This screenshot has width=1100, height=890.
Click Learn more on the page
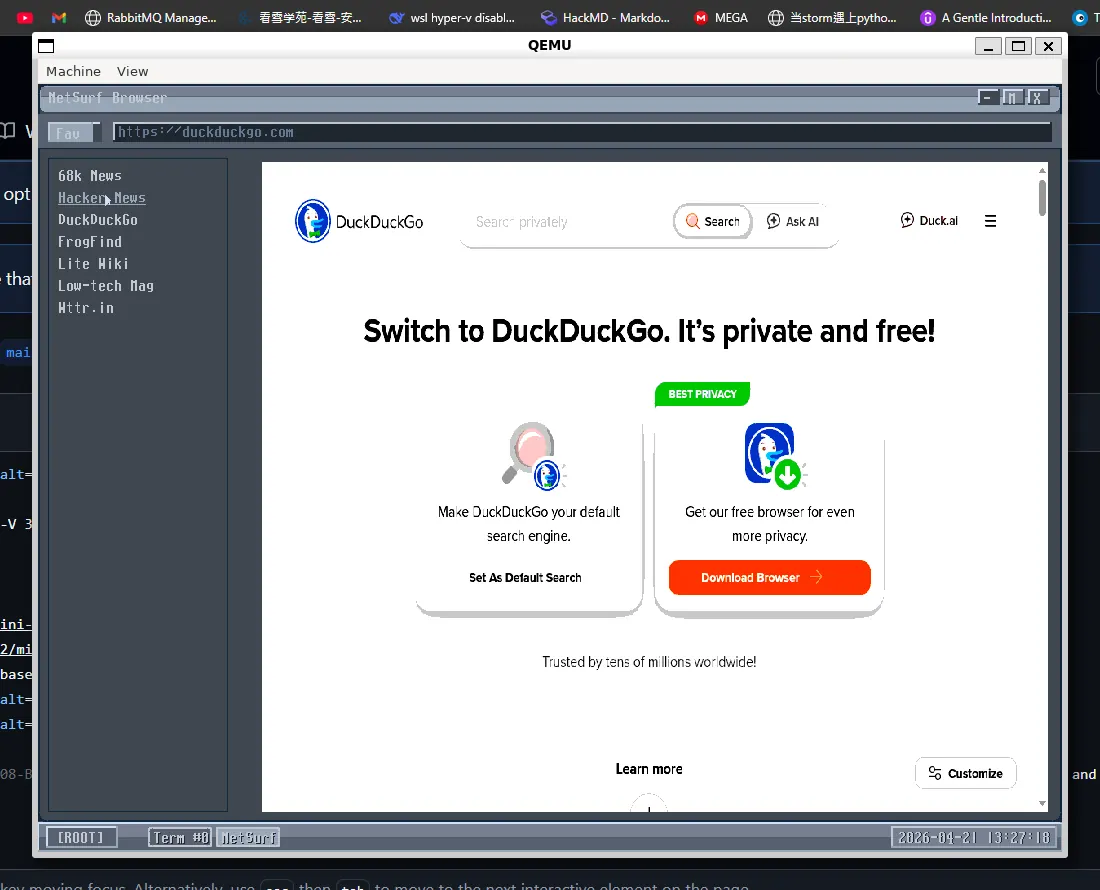pyautogui.click(x=649, y=769)
